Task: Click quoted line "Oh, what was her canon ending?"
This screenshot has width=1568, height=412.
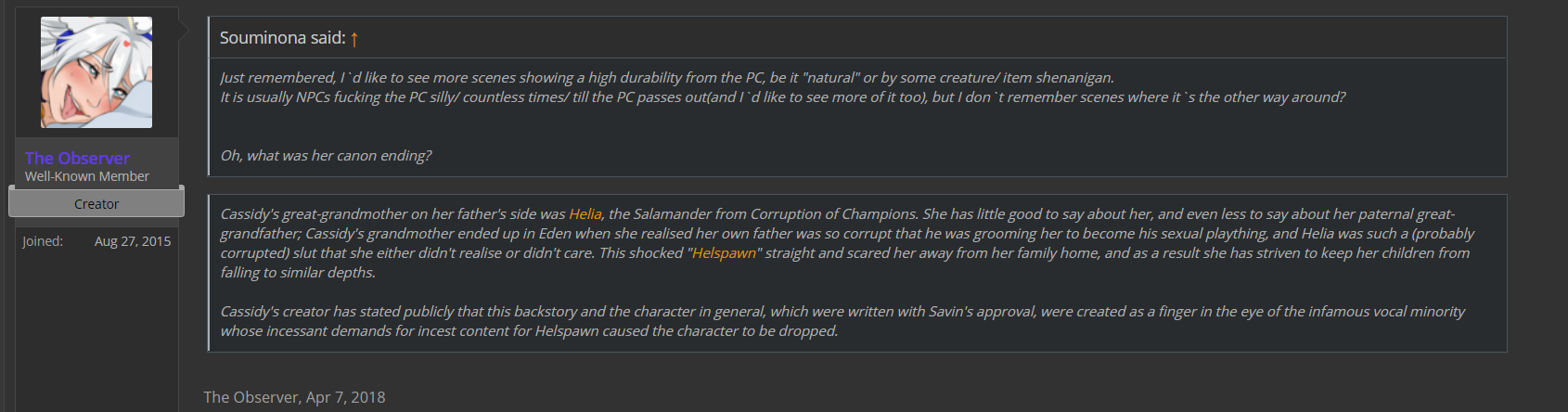Action: click(x=326, y=156)
